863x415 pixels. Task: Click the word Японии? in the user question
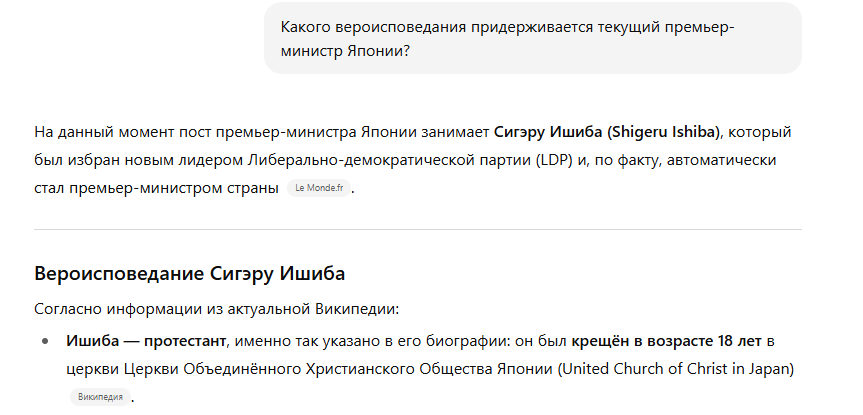379,52
